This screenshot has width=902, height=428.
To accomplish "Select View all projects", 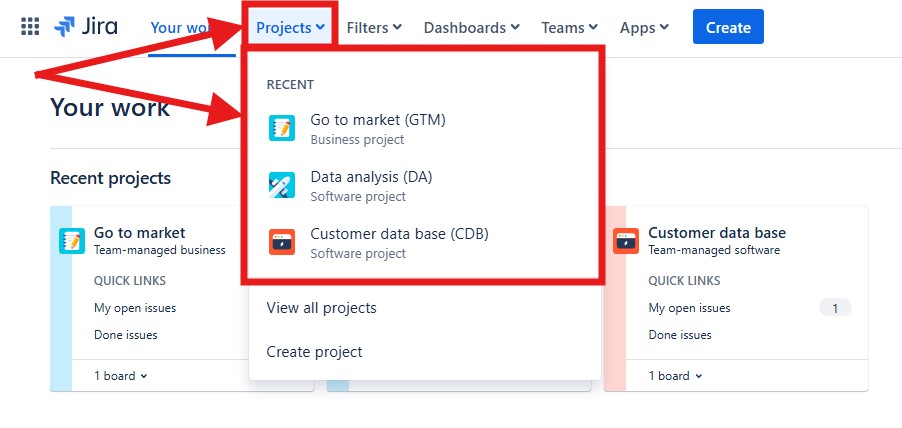I will (x=321, y=308).
